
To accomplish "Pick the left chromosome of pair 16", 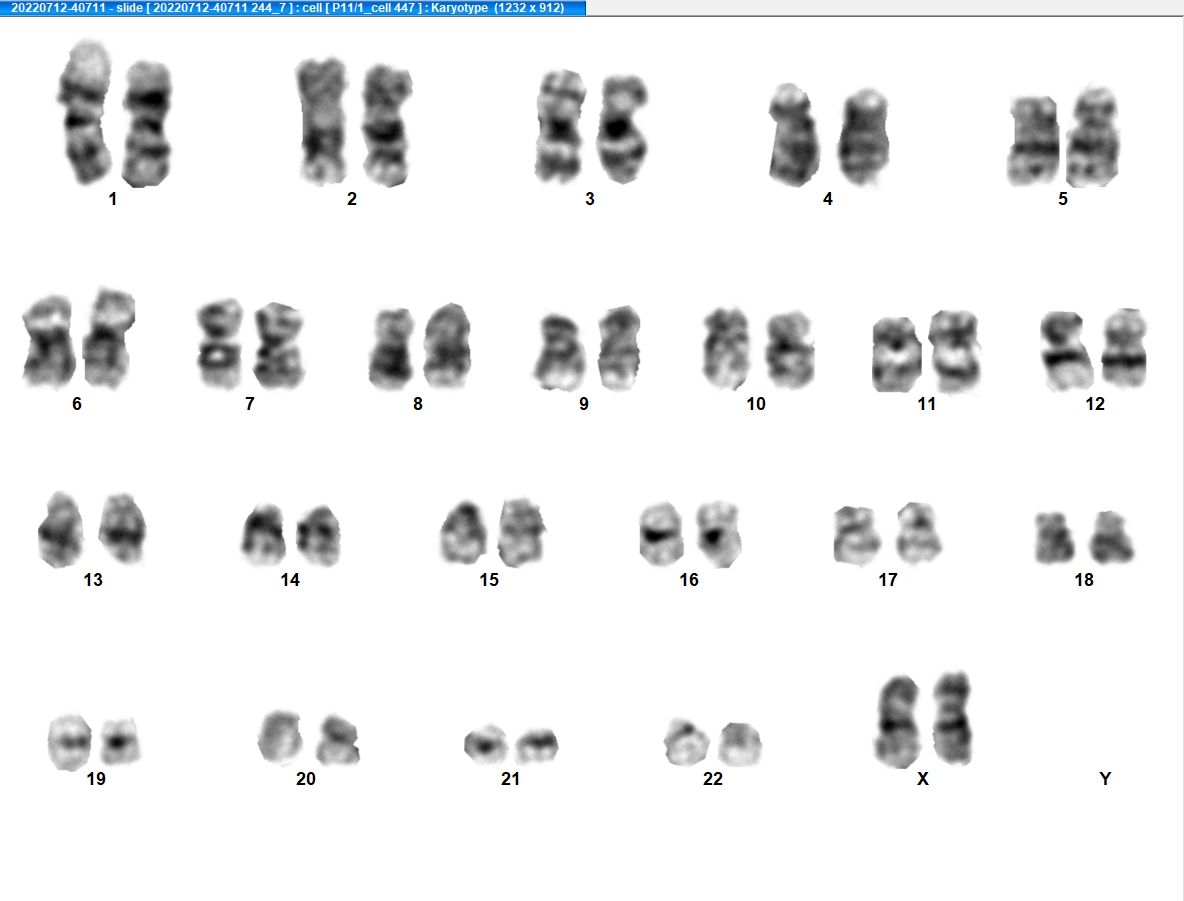I will tap(661, 534).
